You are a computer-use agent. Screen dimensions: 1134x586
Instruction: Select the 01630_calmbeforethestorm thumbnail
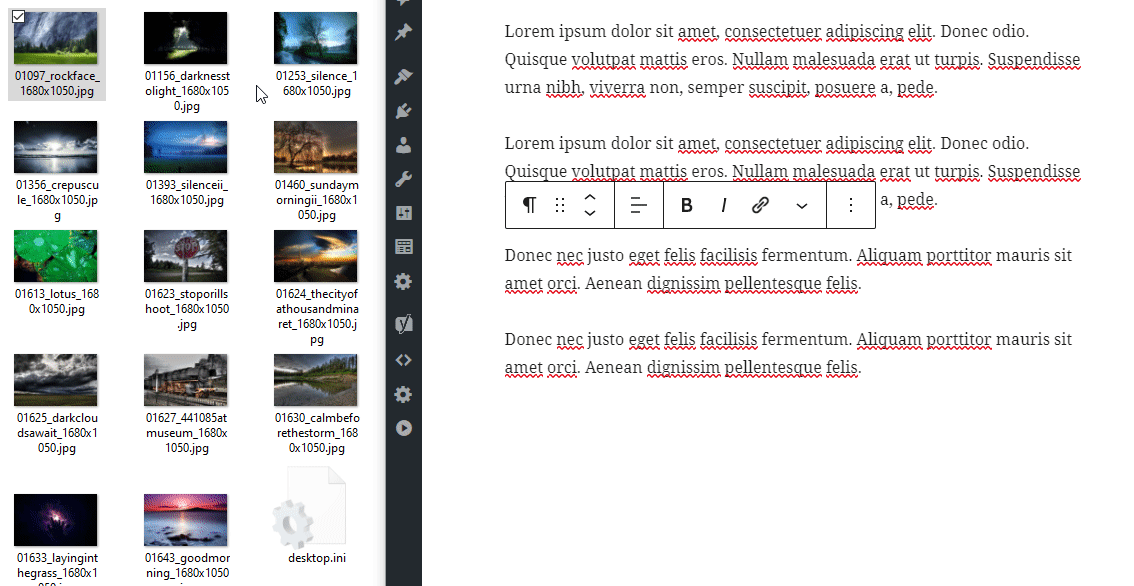tap(315, 380)
